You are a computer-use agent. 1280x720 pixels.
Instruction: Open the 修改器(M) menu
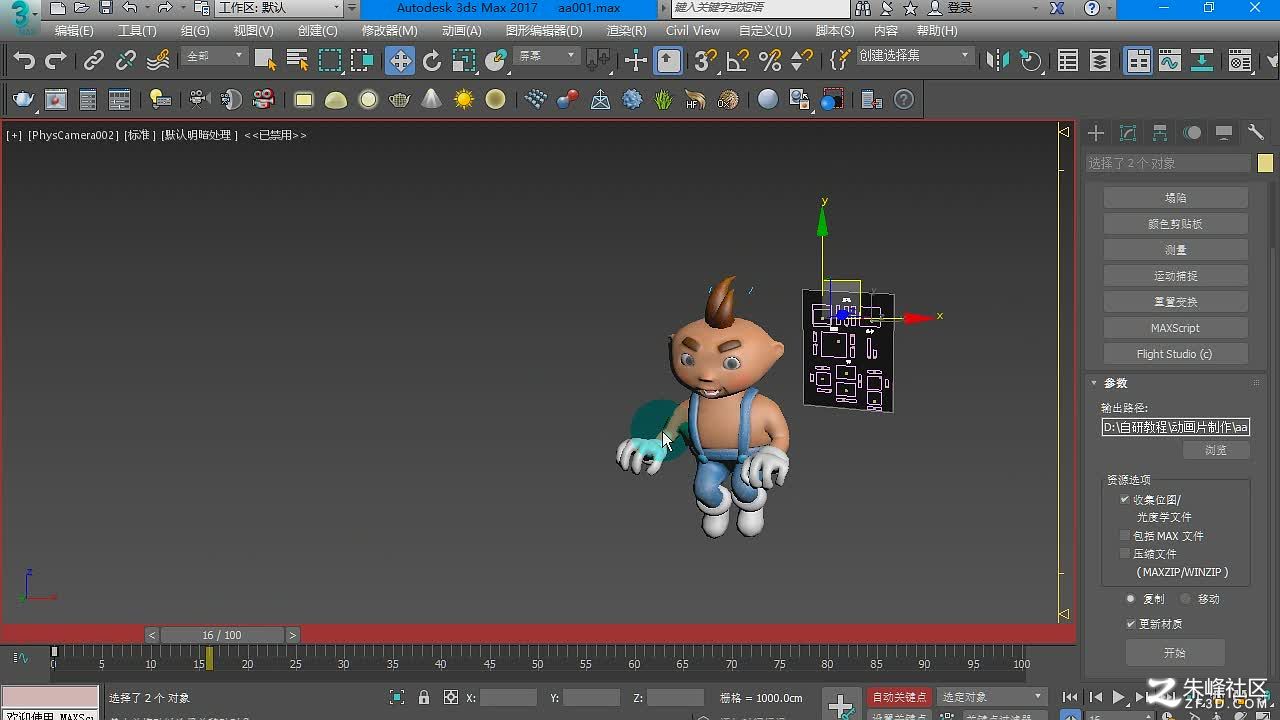click(x=390, y=31)
